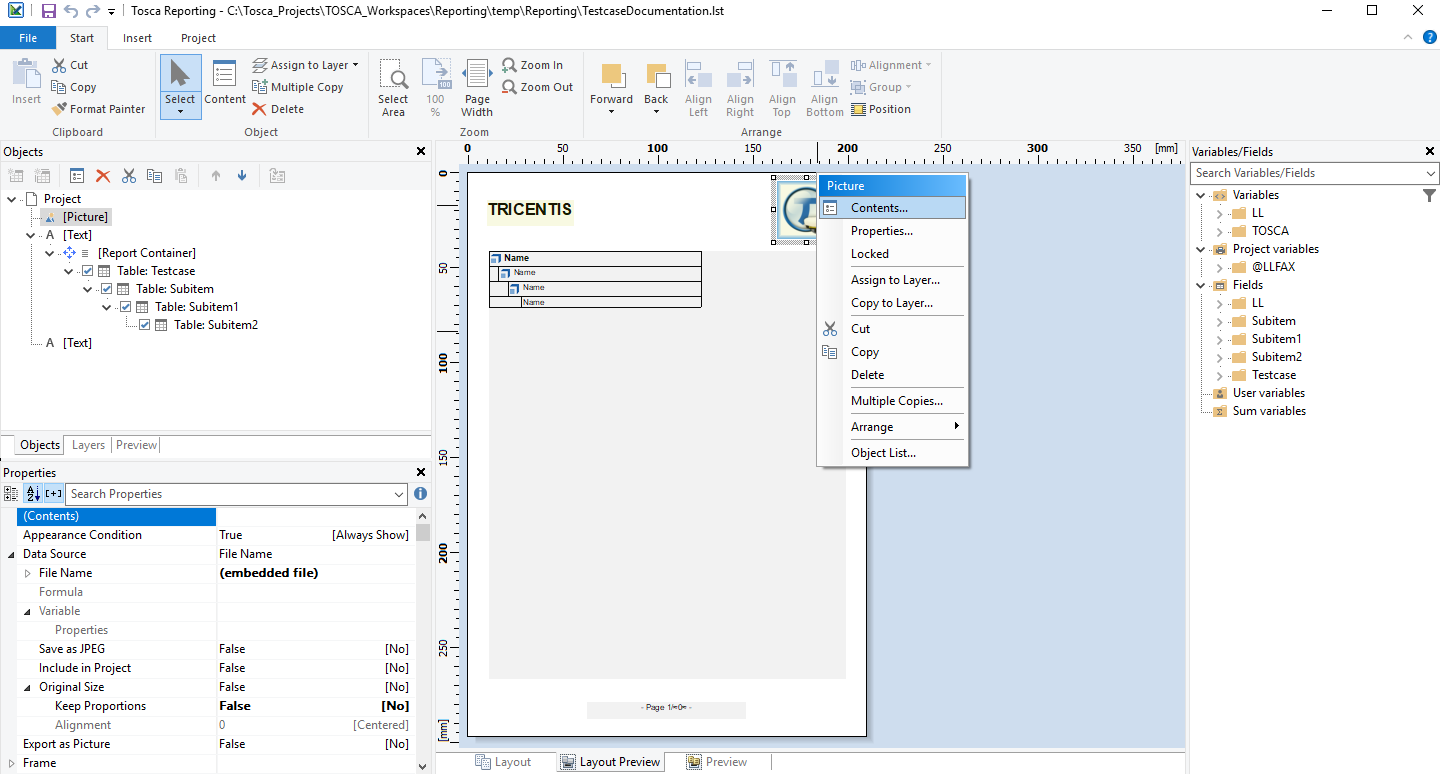
Task: Click in the Search Properties field
Action: click(x=230, y=494)
